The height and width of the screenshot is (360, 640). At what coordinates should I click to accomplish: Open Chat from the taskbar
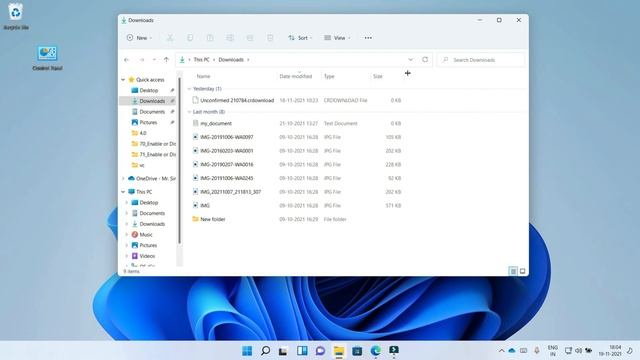point(320,351)
